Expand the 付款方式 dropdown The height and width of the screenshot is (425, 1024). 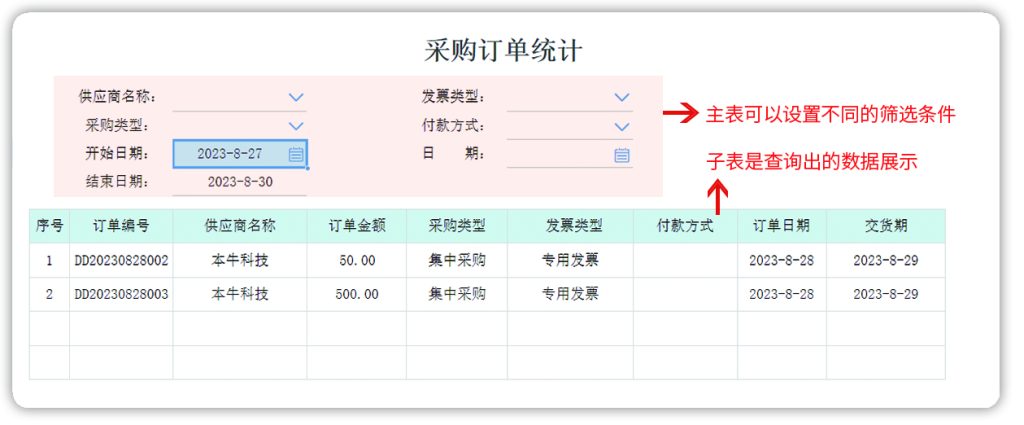click(622, 126)
